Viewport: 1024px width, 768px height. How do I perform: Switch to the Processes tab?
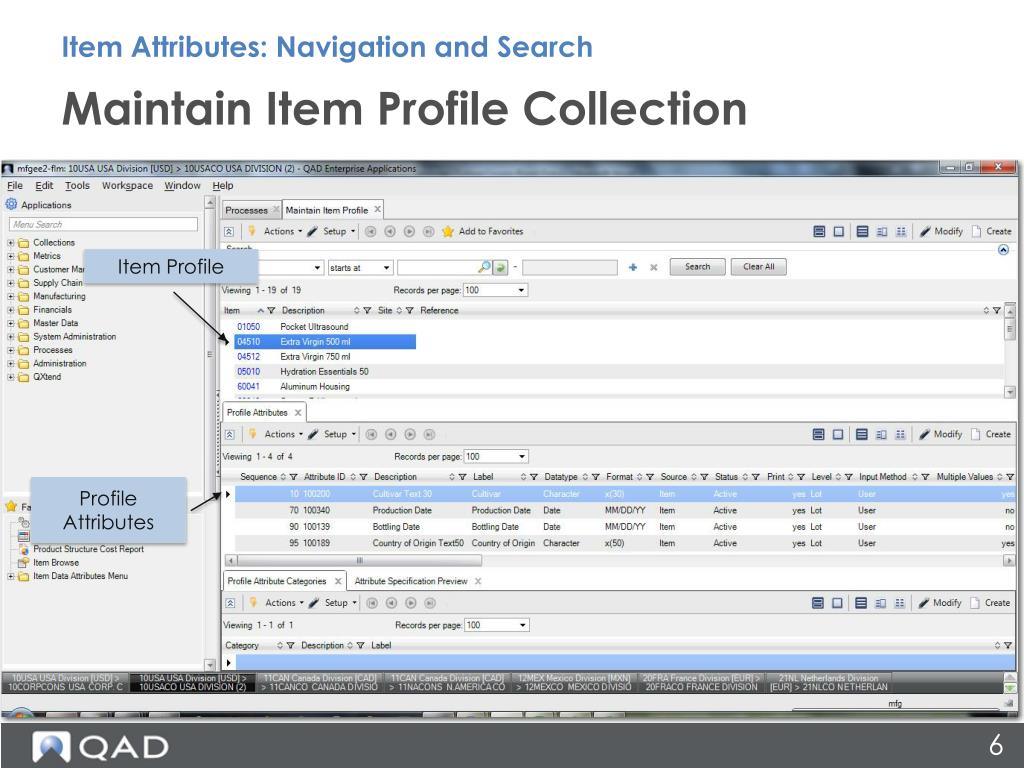246,210
